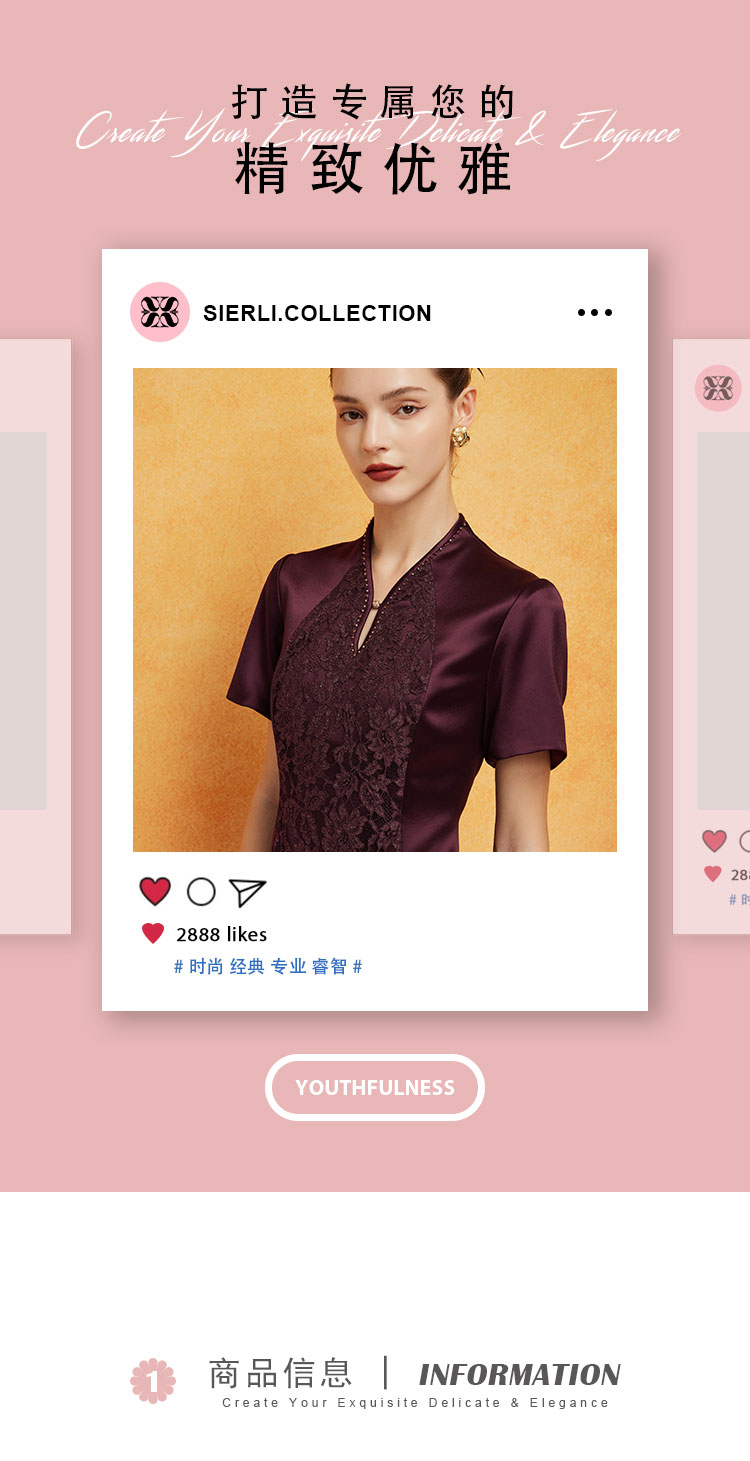
Task: Click the 时尚 经典 专业 睿智 hashtag line
Action: tap(268, 966)
